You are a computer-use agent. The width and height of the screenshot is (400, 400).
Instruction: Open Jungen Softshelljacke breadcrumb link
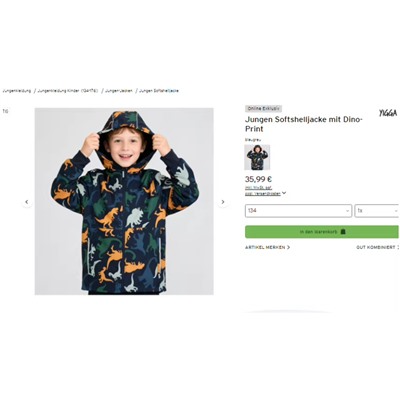click(x=159, y=91)
